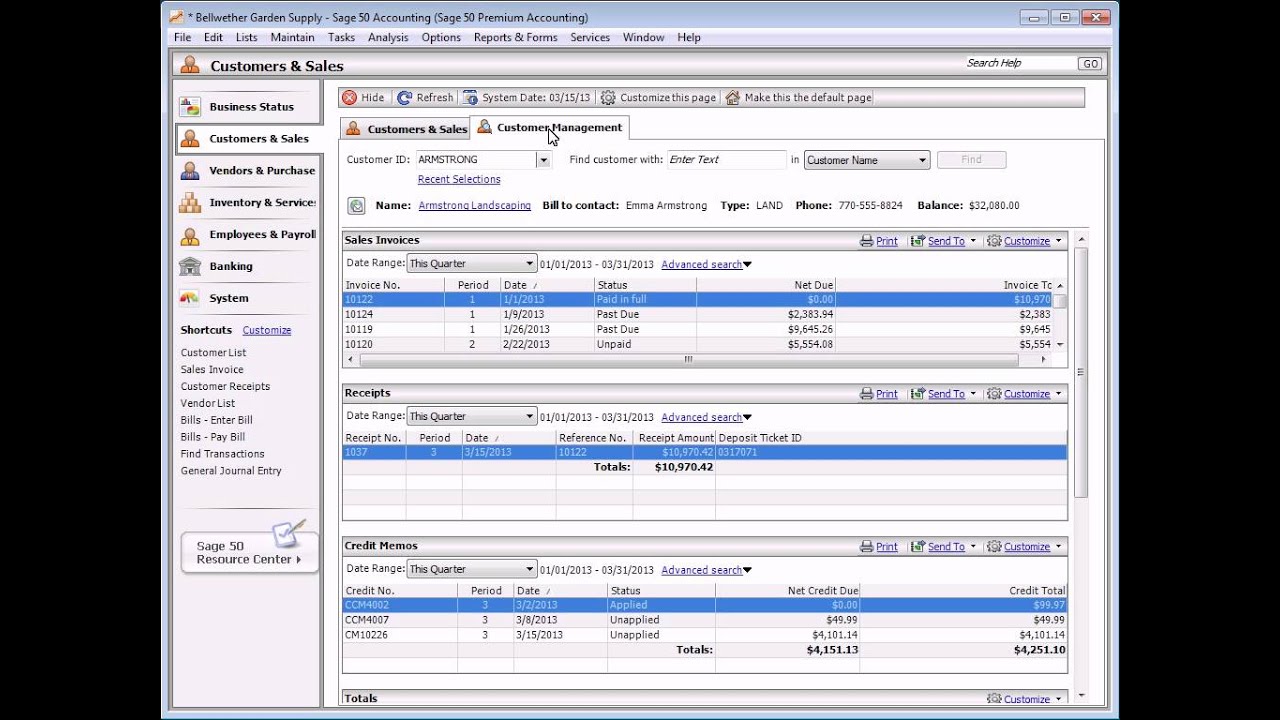Open the Maintain menu
1280x720 pixels.
(292, 38)
